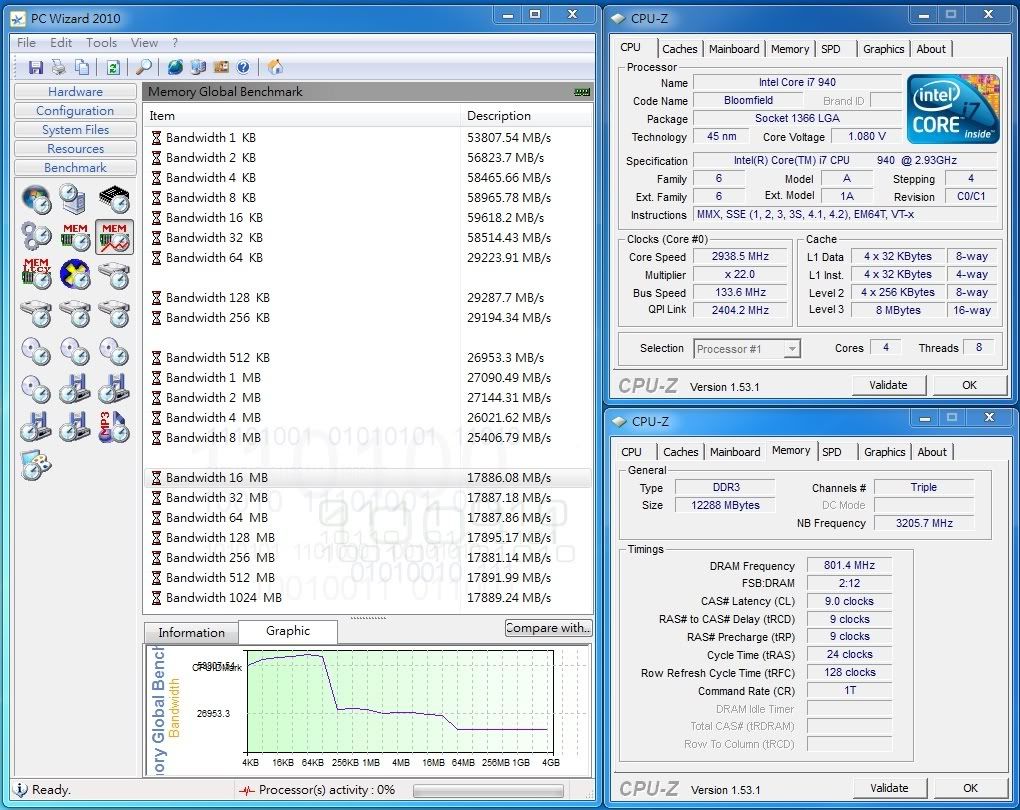The width and height of the screenshot is (1020, 810).
Task: Select the Bandwidth 1 KB row
Action: click(x=368, y=138)
